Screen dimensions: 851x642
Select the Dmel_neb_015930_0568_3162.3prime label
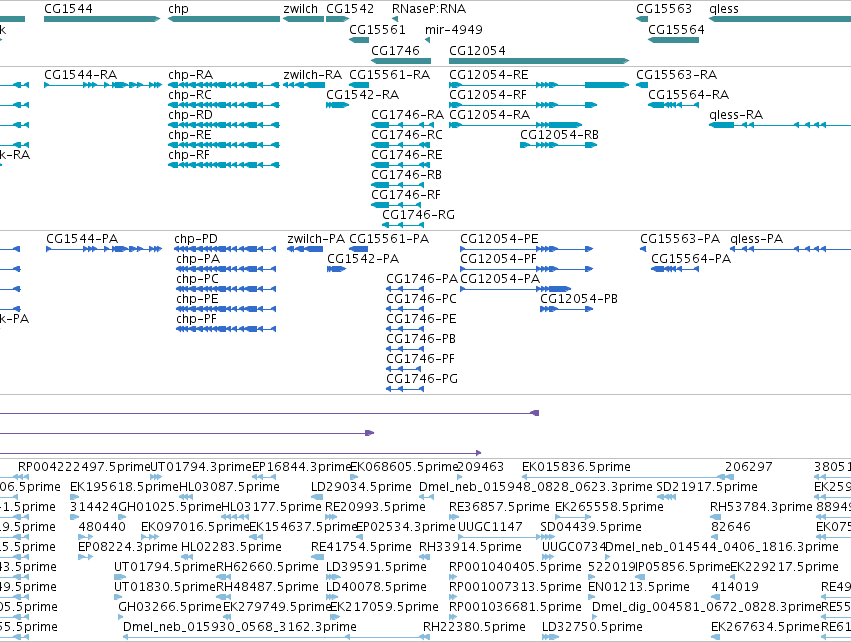pyautogui.click(x=240, y=627)
